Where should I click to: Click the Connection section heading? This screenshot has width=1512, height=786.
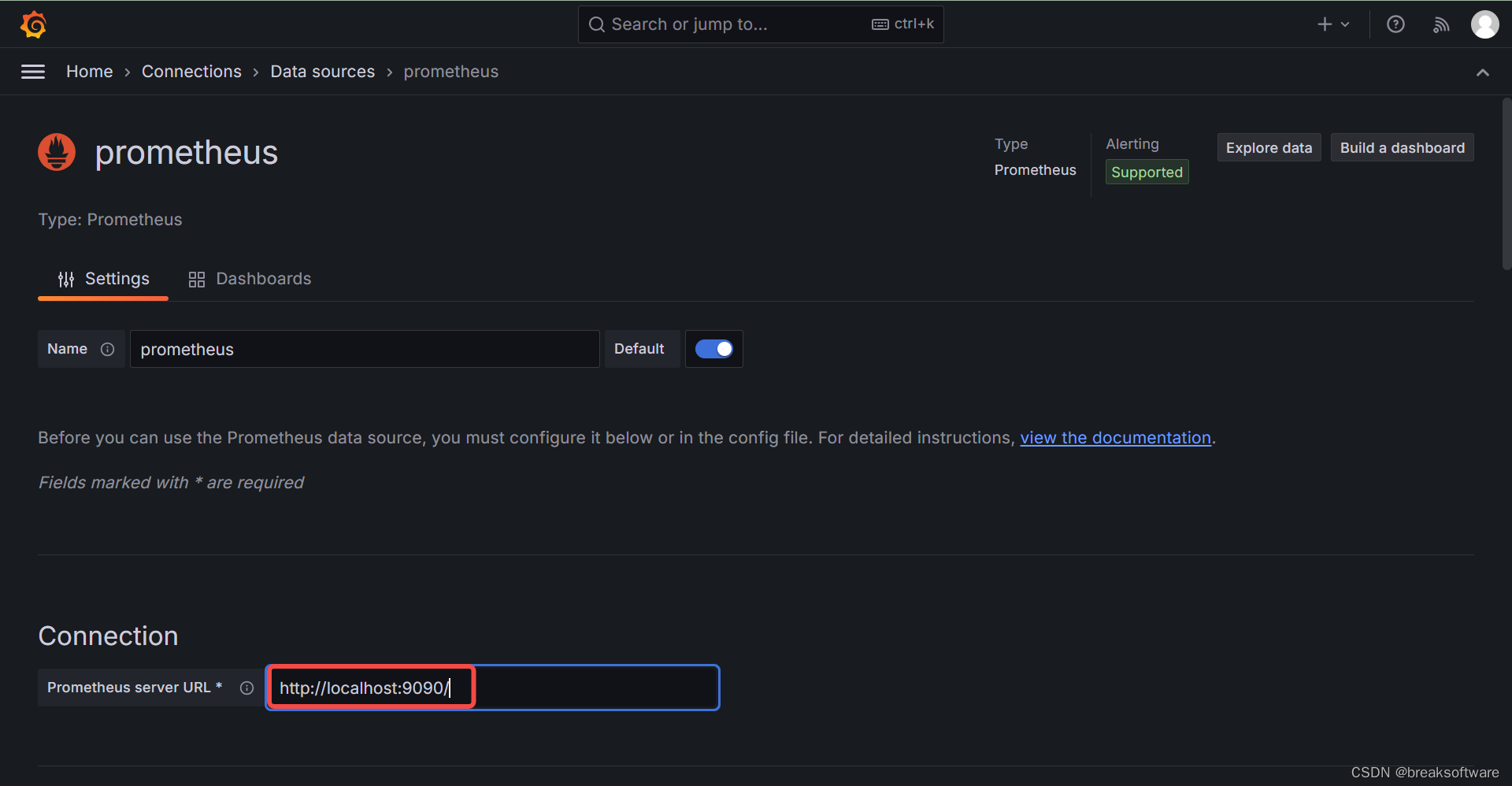click(109, 636)
